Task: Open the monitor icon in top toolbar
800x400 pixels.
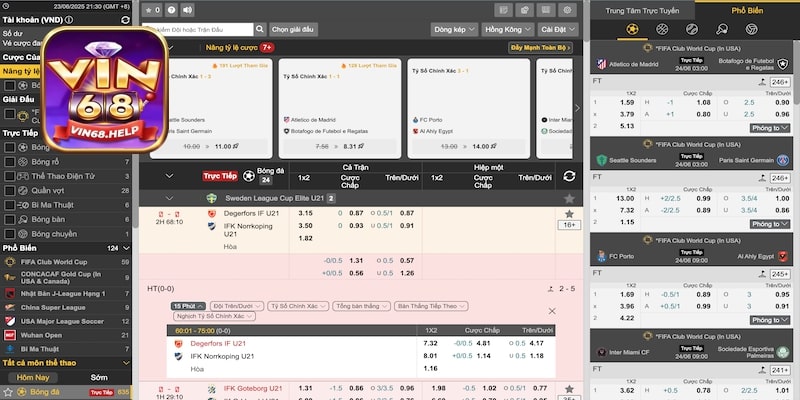Action: coord(545,10)
